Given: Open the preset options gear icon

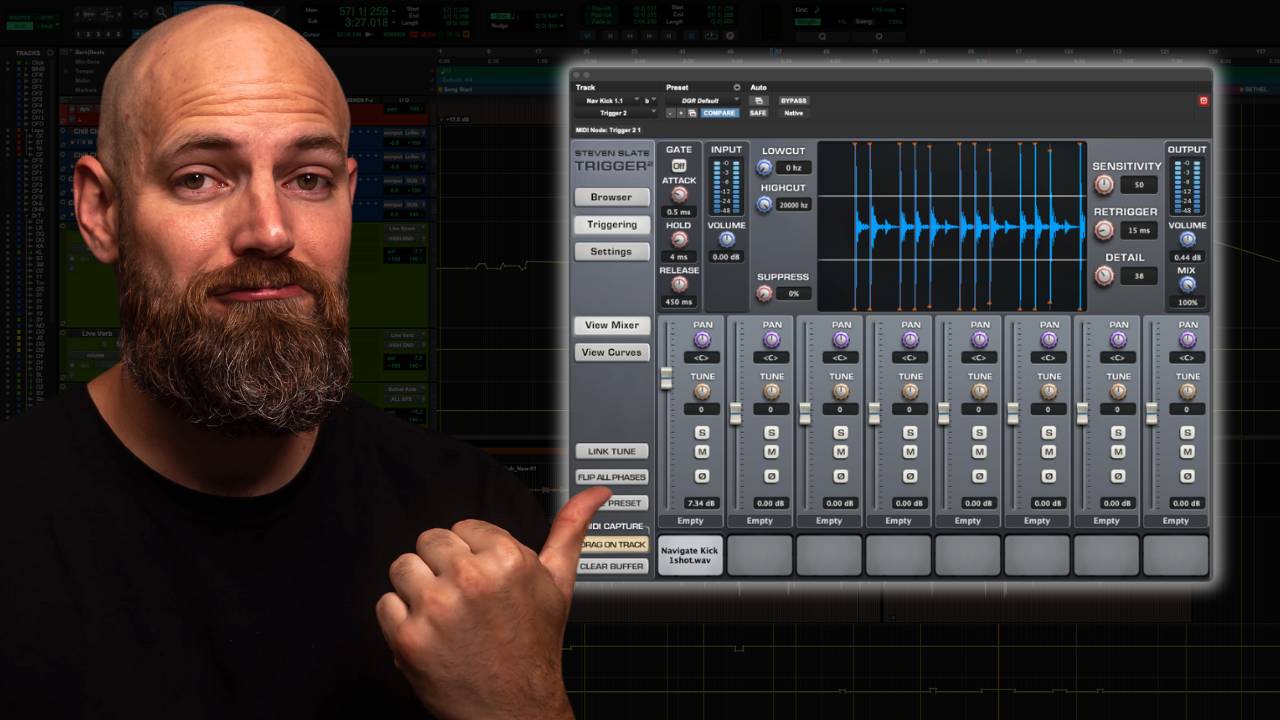Looking at the screenshot, I should 737,87.
